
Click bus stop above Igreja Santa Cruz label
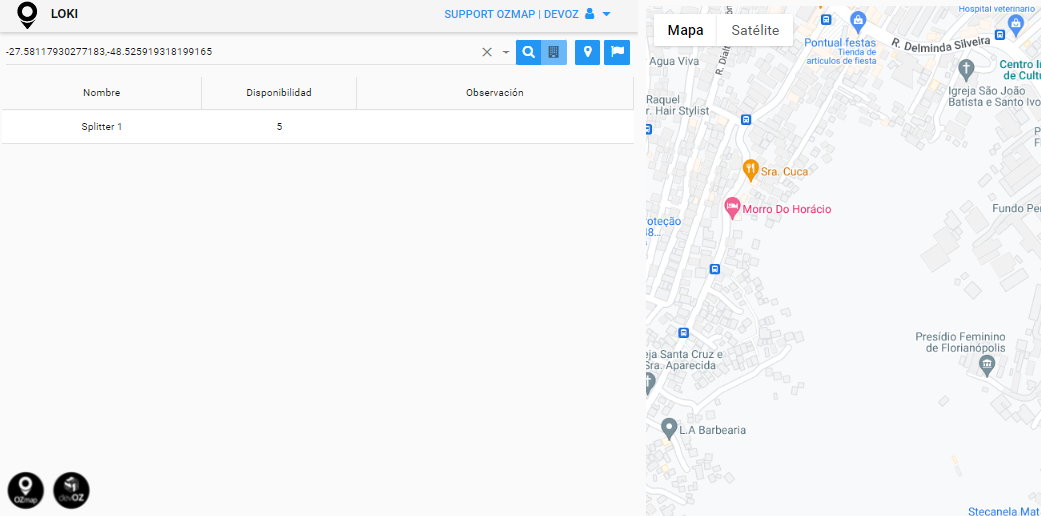pyautogui.click(x=683, y=333)
